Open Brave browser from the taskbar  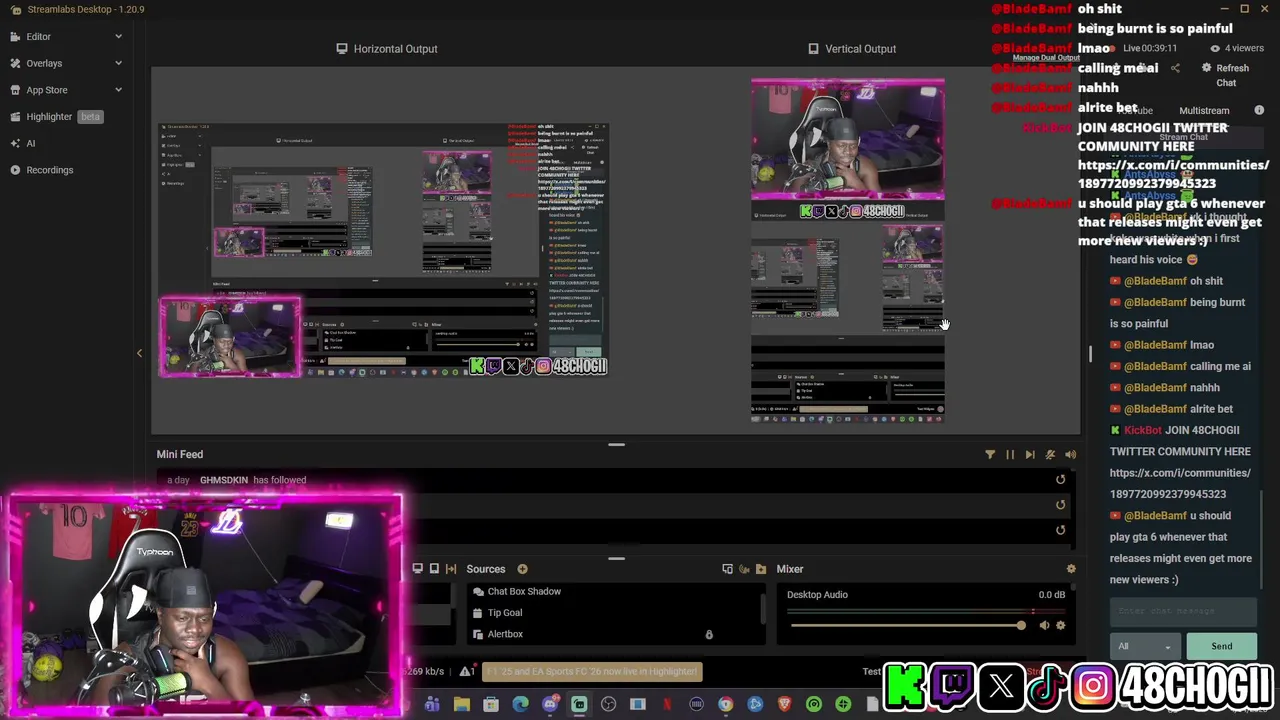(785, 705)
